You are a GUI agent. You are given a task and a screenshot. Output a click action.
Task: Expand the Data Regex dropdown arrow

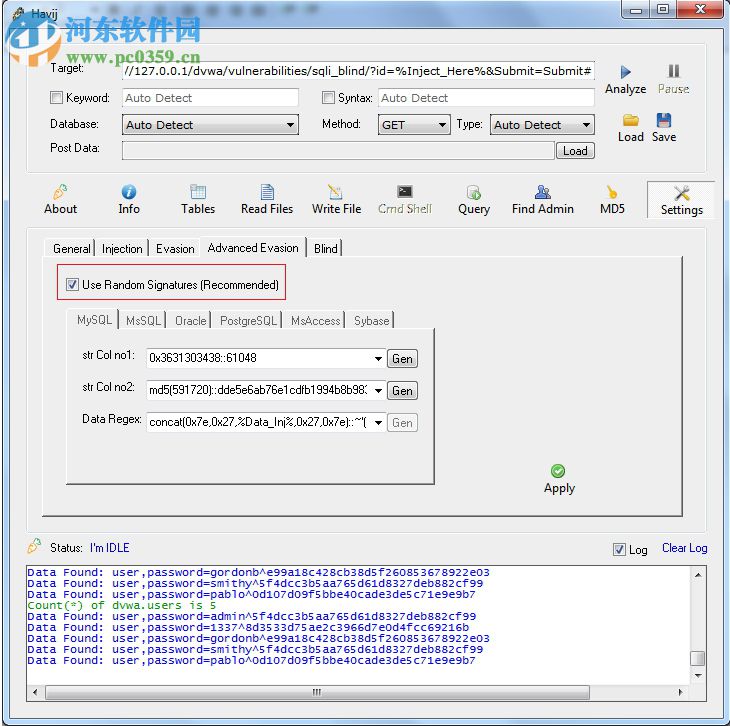point(378,423)
